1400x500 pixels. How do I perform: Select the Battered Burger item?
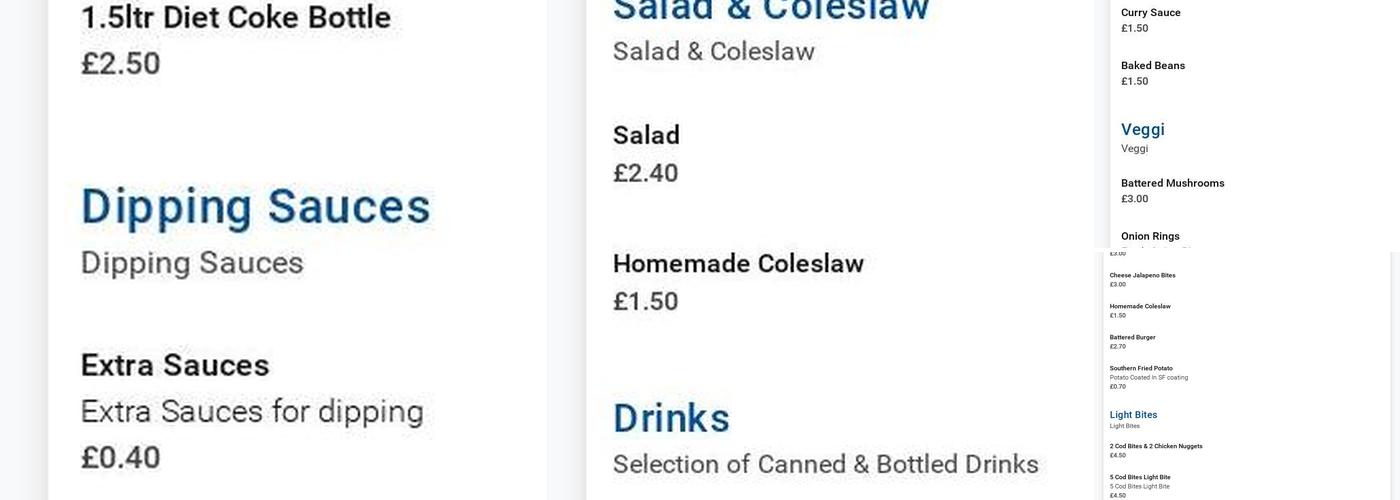[x=1132, y=337]
